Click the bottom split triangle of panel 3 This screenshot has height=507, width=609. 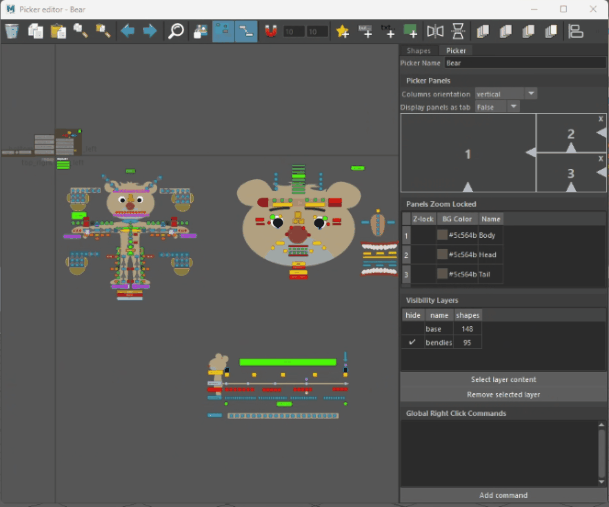click(x=571, y=187)
